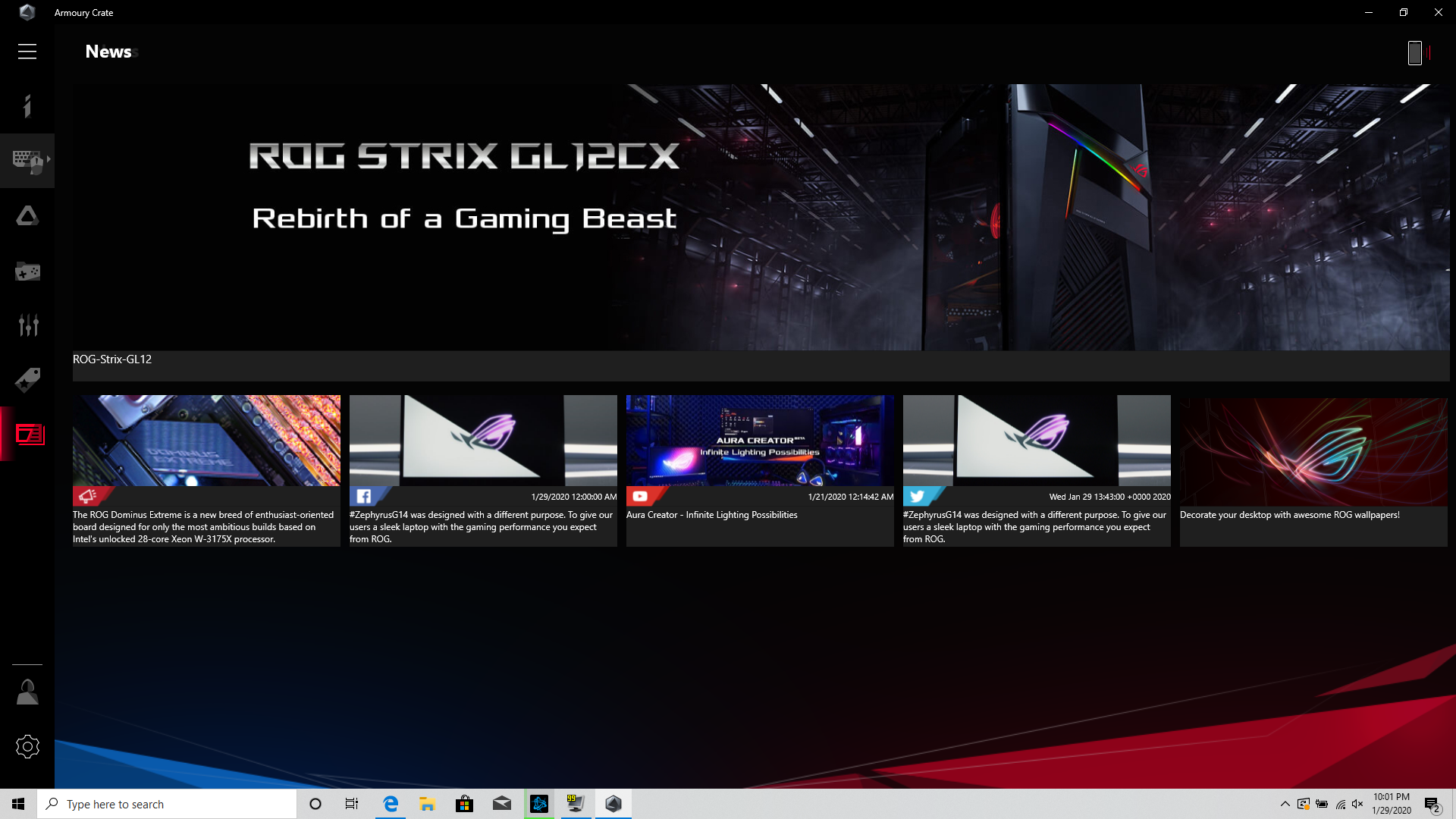
Task: Open Decorate your desktop ROG wallpapers link
Action: pyautogui.click(x=1290, y=515)
